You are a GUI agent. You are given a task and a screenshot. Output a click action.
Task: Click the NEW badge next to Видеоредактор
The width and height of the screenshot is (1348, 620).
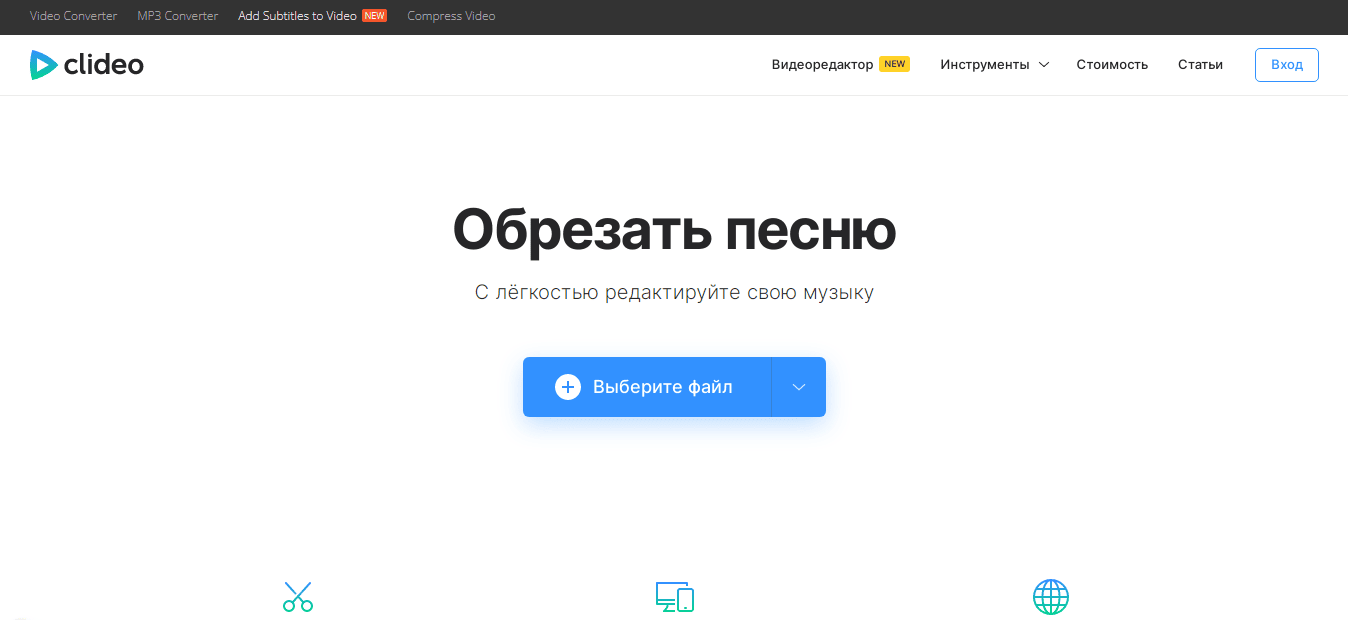tap(896, 62)
